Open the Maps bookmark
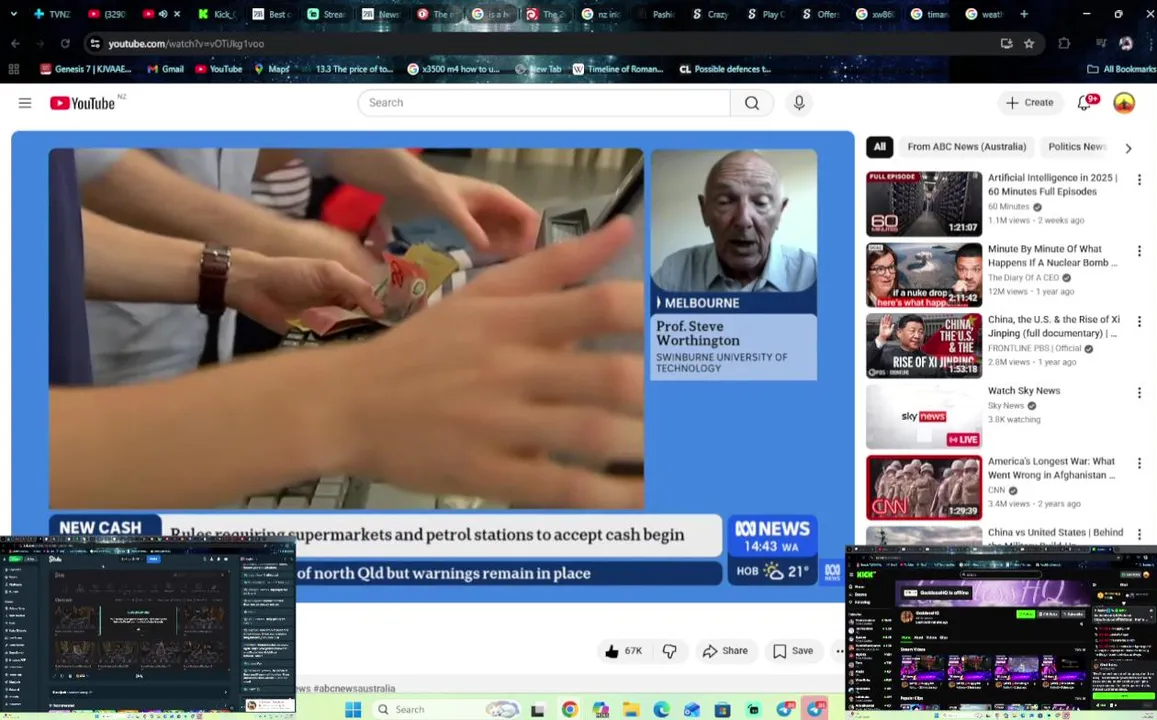 click(x=272, y=69)
